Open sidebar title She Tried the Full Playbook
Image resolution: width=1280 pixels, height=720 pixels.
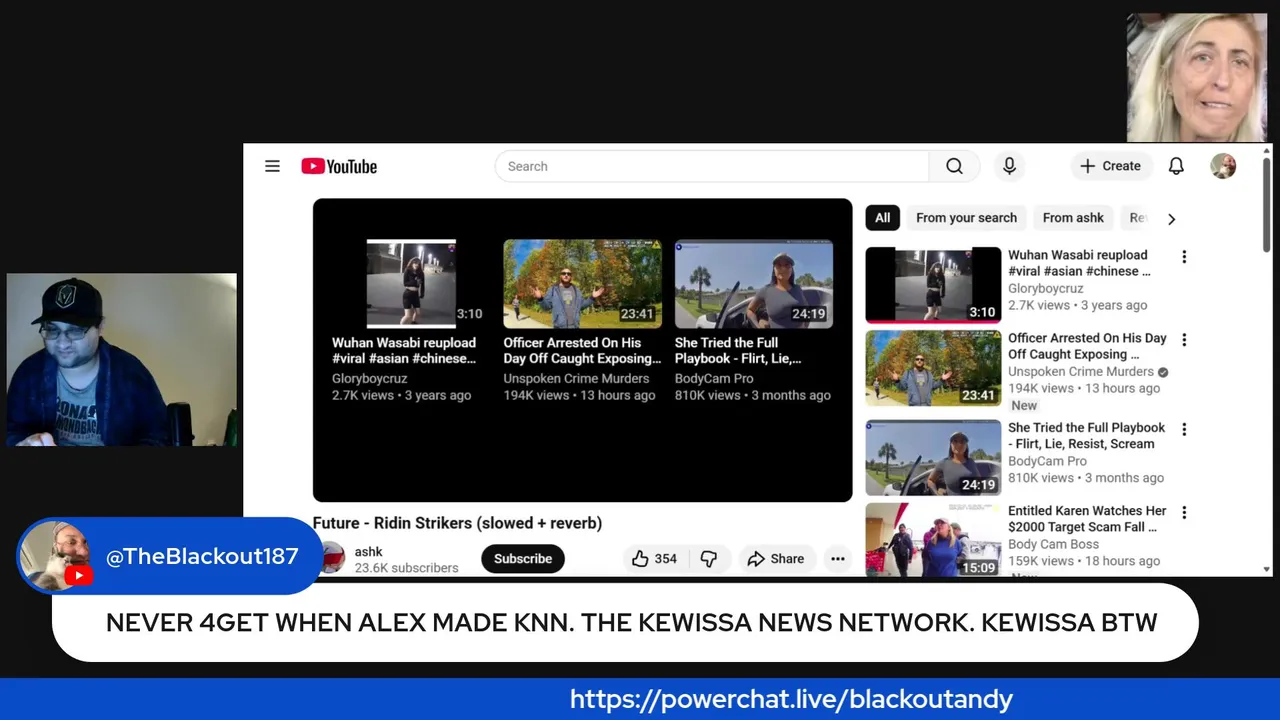pyautogui.click(x=1086, y=435)
